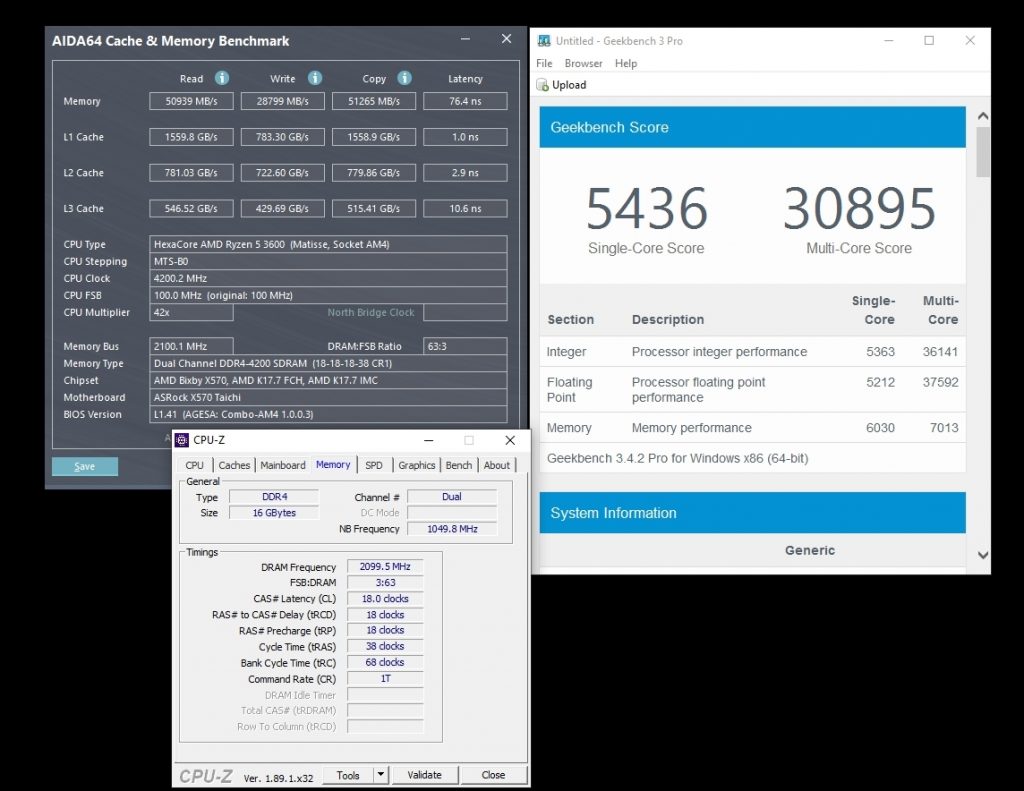Screen dimensions: 1024x791
Task: Switch to the CPU tab in CPU-Z
Action: 194,465
